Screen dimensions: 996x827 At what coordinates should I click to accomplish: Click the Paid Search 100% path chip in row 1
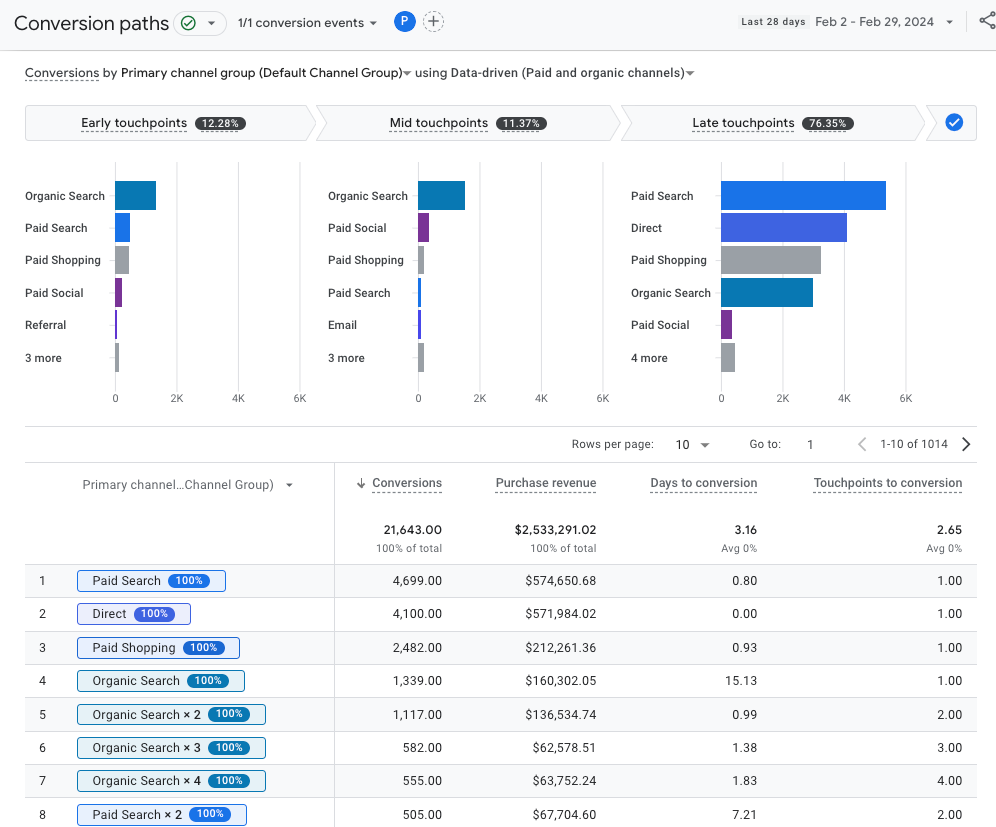click(151, 581)
